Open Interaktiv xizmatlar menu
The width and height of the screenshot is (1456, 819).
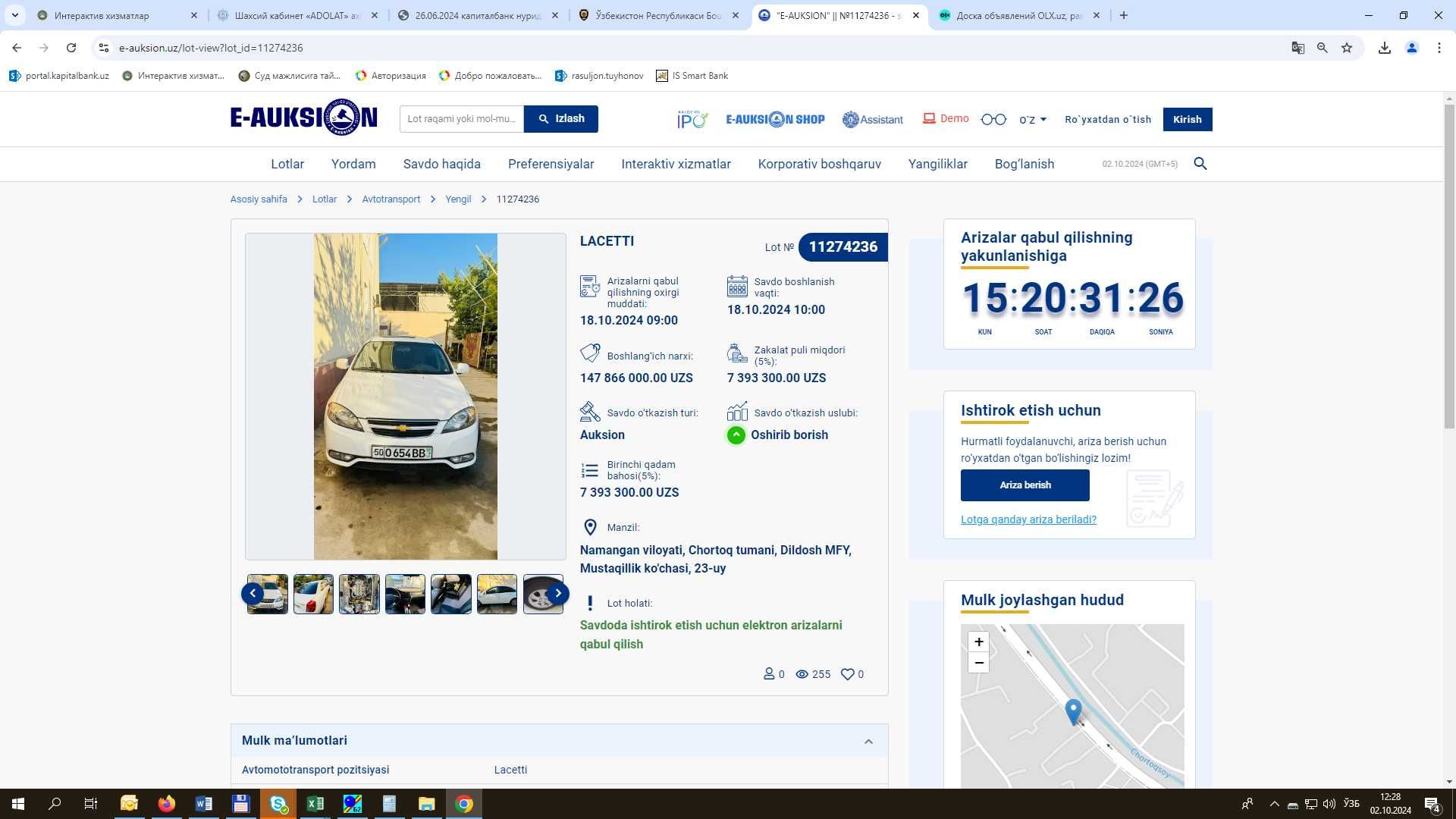click(x=676, y=164)
